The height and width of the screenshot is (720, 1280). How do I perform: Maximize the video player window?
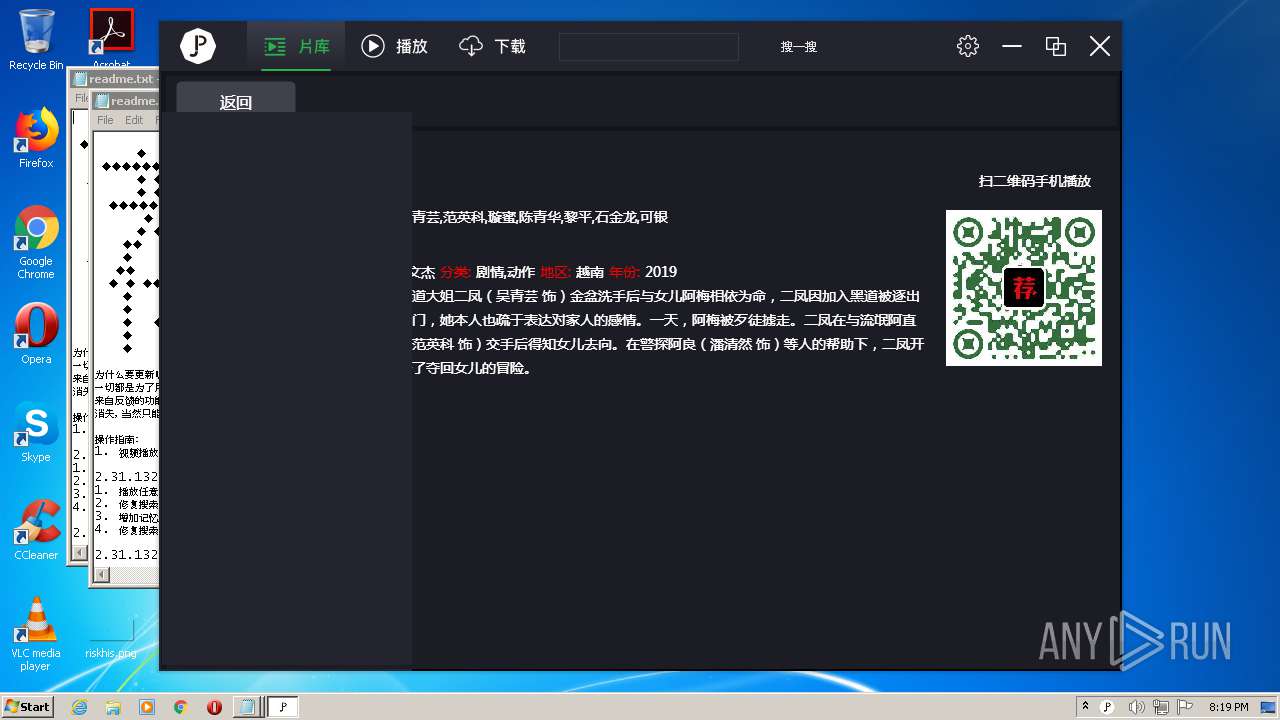click(x=1056, y=46)
